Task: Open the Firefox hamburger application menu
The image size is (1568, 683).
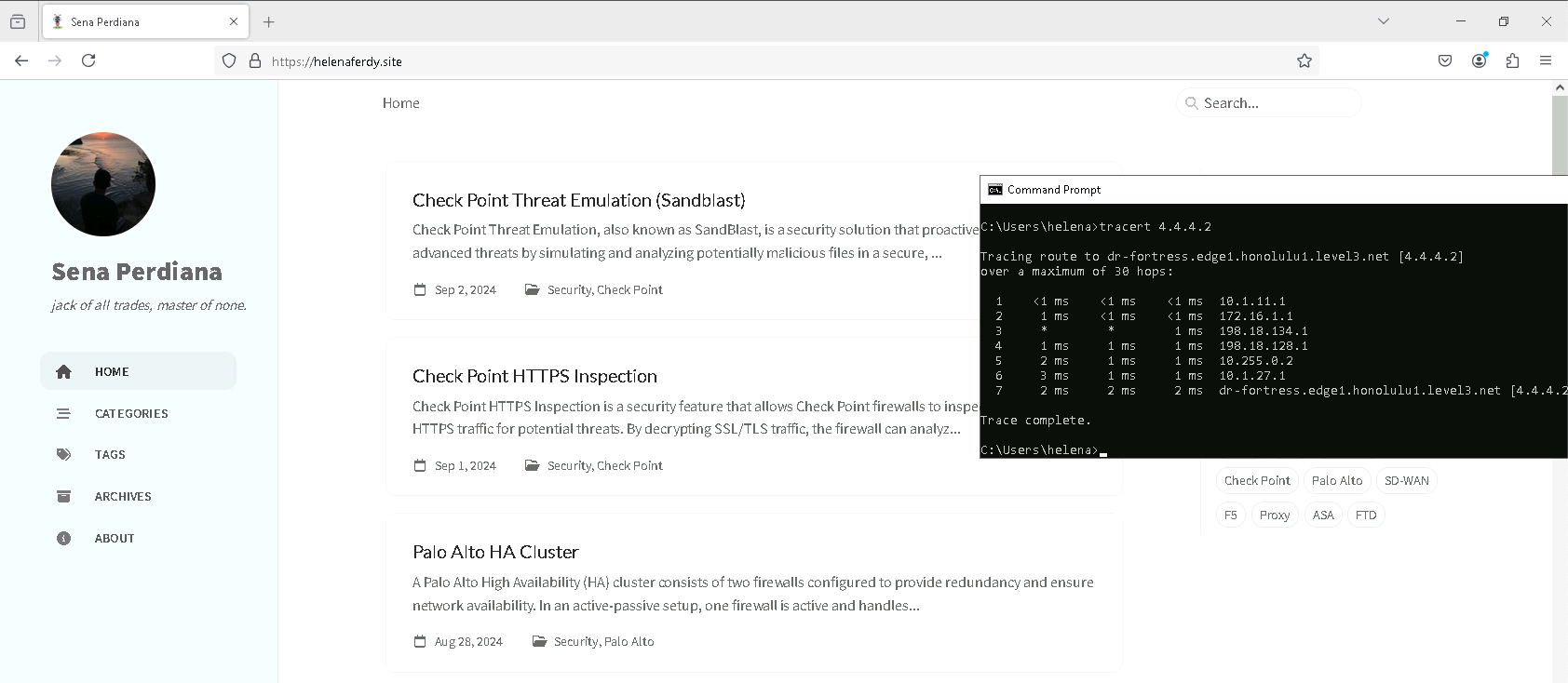Action: coord(1546,60)
